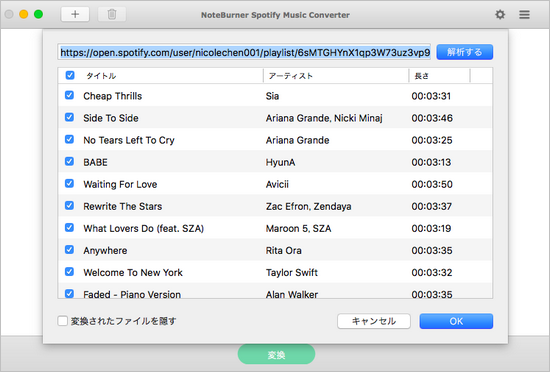Uncheck the Waiting For Love checkbox
This screenshot has width=550, height=372.
69,183
